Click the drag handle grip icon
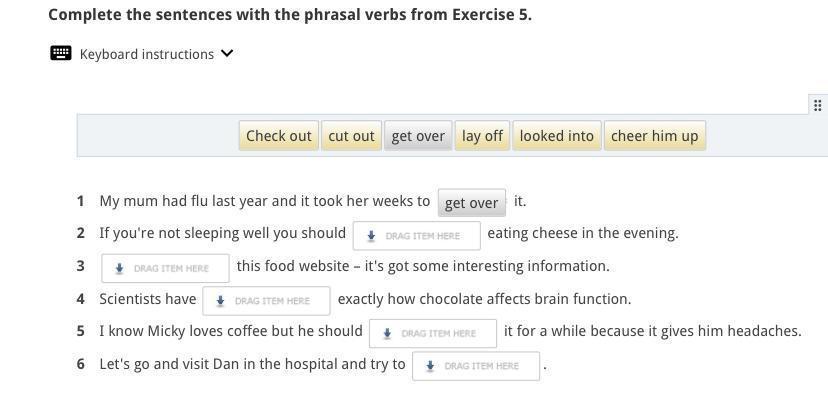Screen dimensions: 828x402 coord(817,105)
